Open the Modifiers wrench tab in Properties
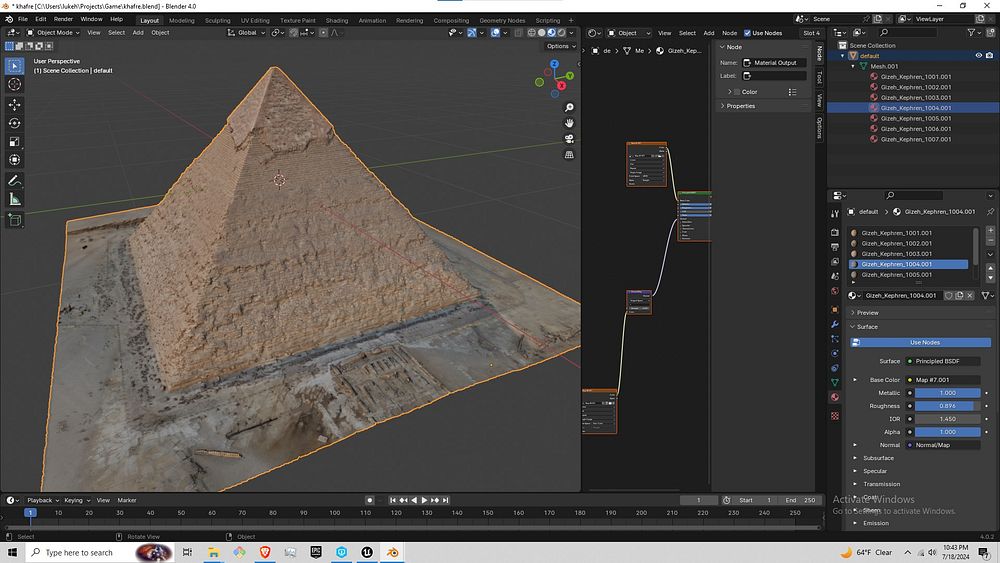Viewport: 1000px width, 563px height. pyautogui.click(x=835, y=324)
